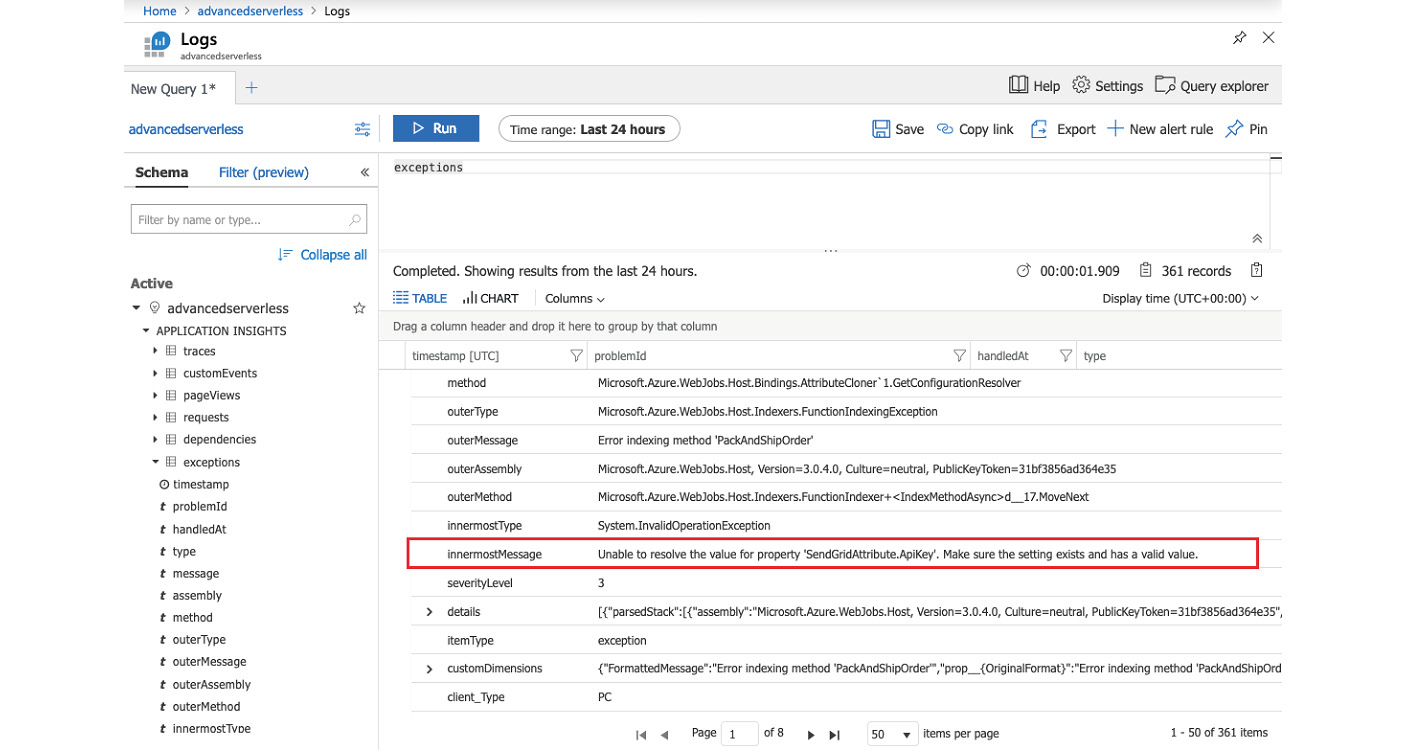
Task: Pin the Logs blade with pushpin icon
Action: click(x=1239, y=38)
